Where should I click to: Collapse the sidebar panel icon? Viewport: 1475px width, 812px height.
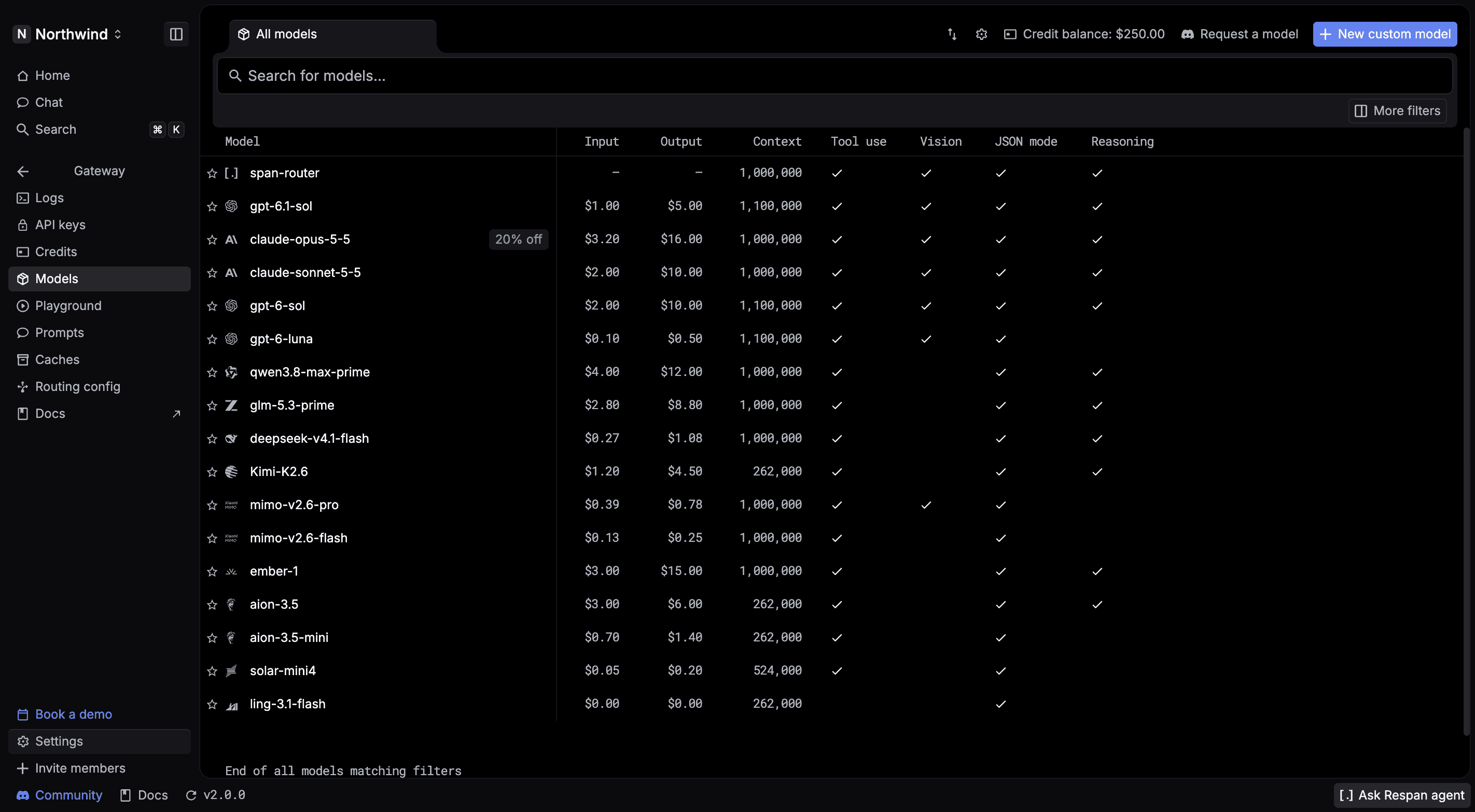click(176, 34)
